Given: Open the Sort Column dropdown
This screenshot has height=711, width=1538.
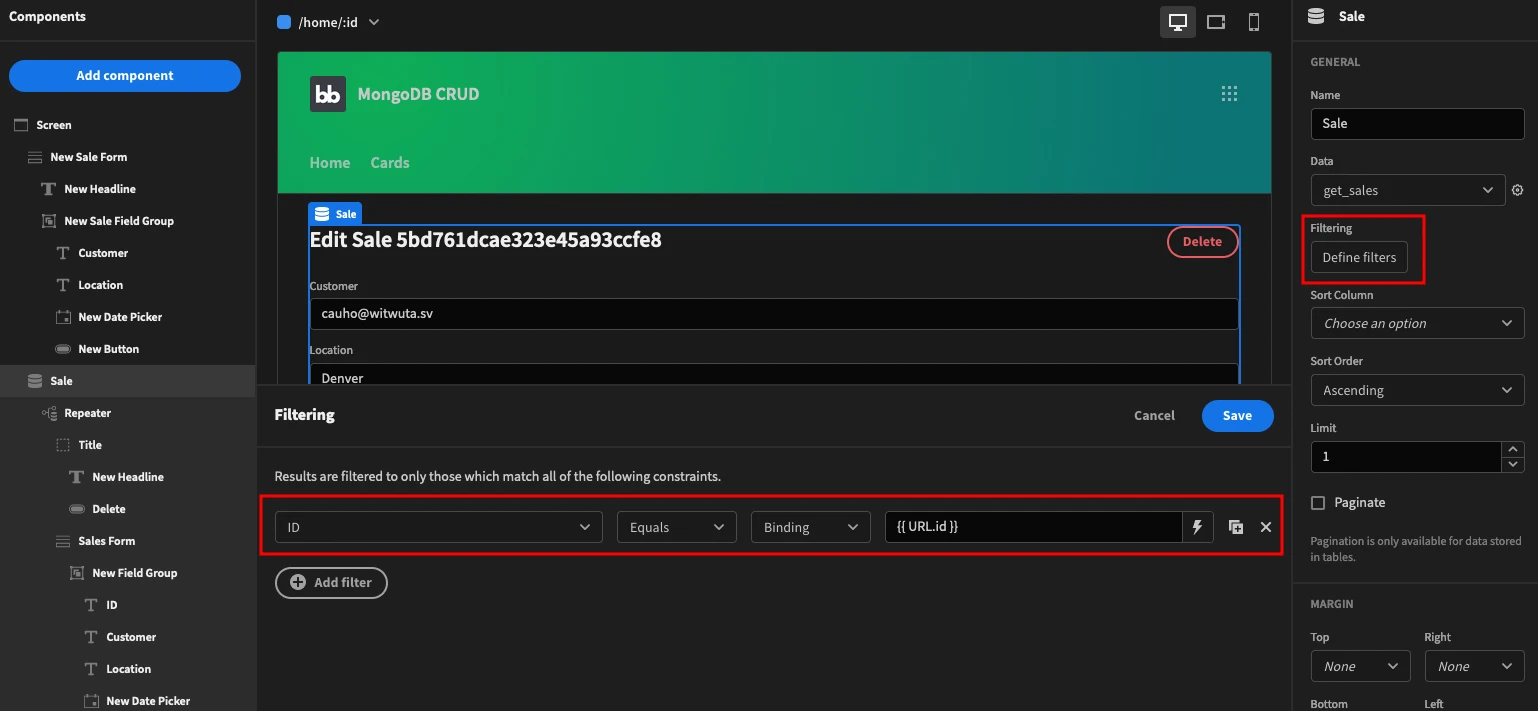Looking at the screenshot, I should [1417, 323].
